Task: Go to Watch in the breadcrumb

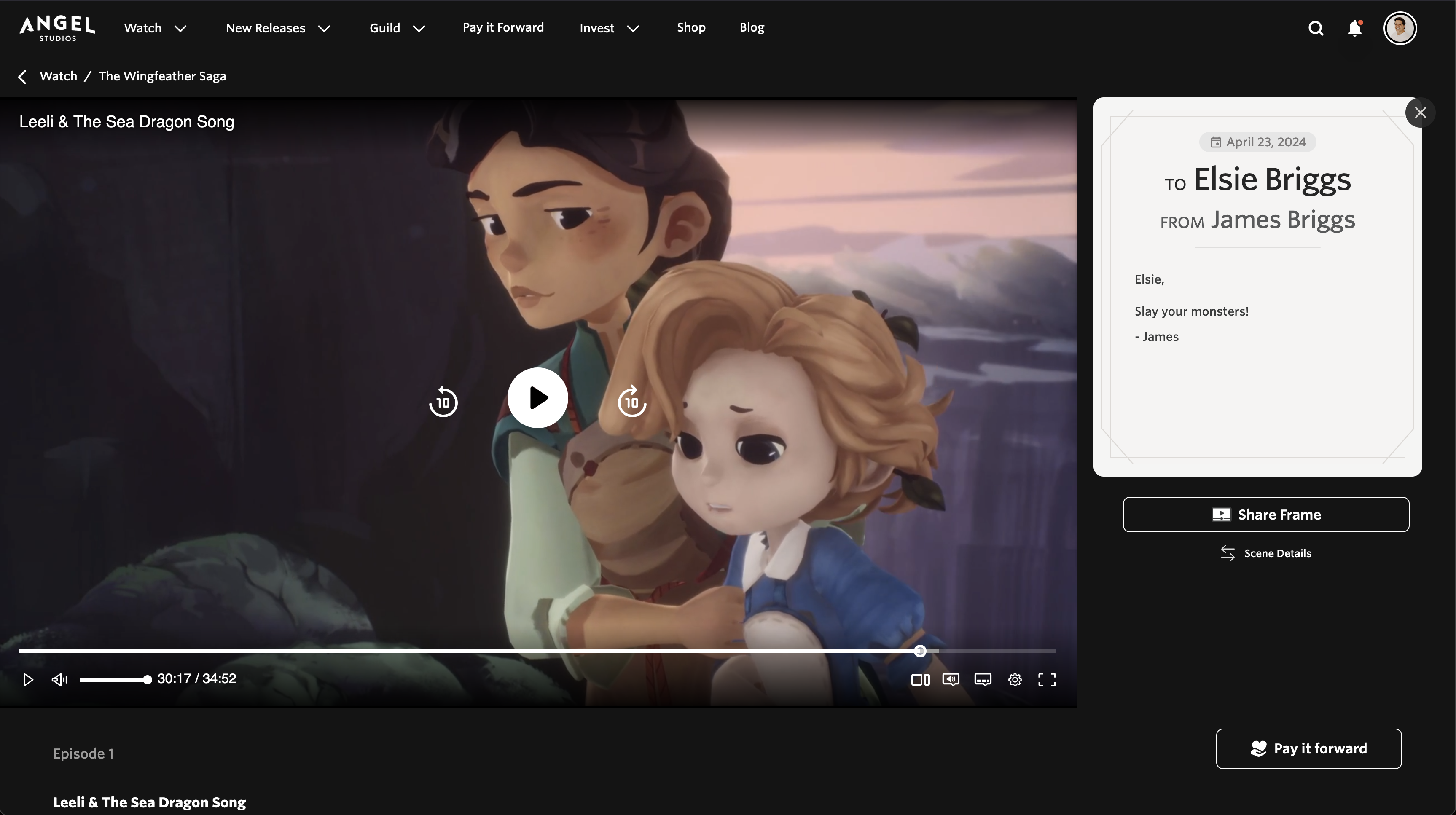Action: click(58, 76)
